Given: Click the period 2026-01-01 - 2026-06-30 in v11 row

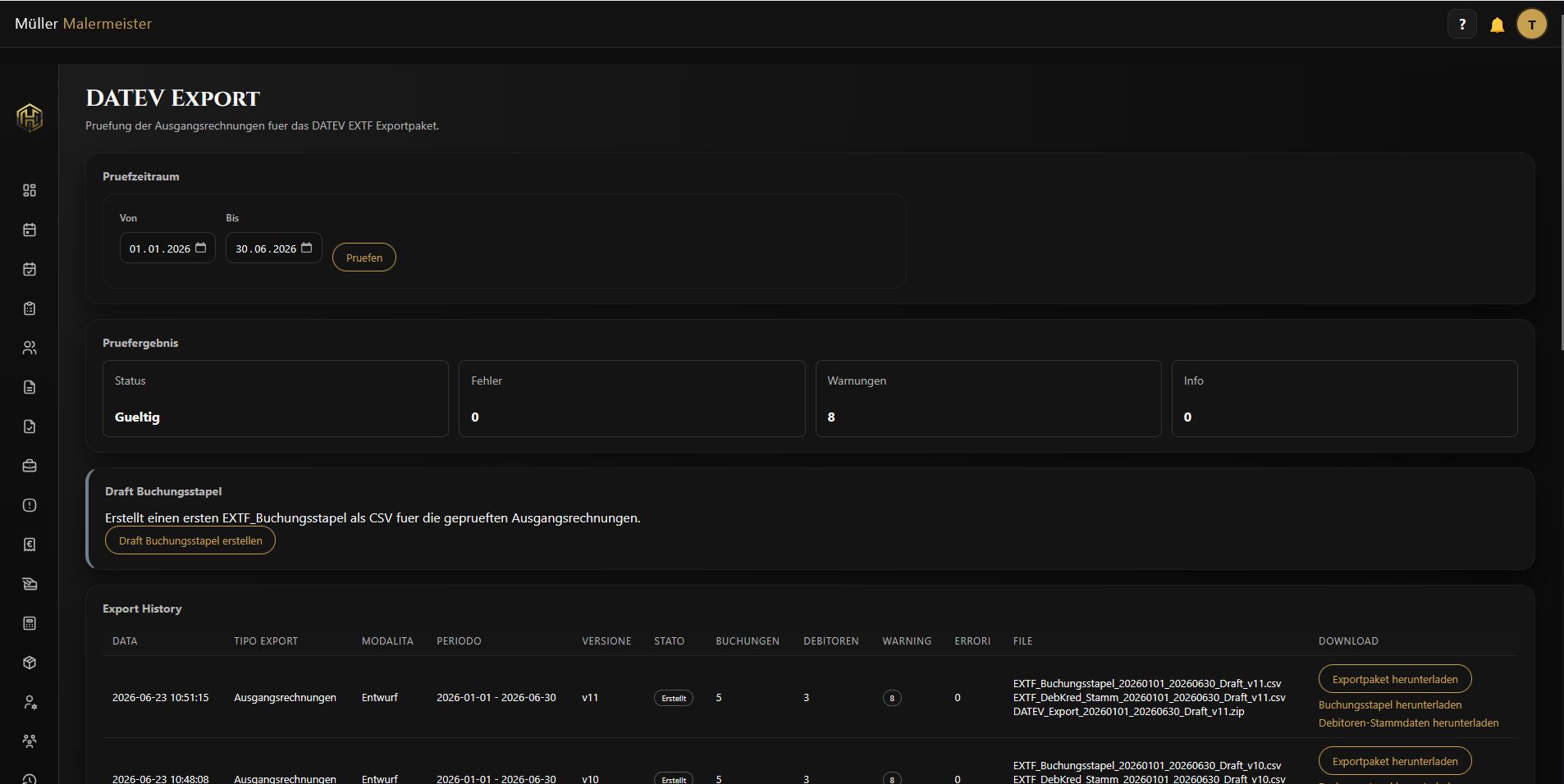Looking at the screenshot, I should [496, 697].
